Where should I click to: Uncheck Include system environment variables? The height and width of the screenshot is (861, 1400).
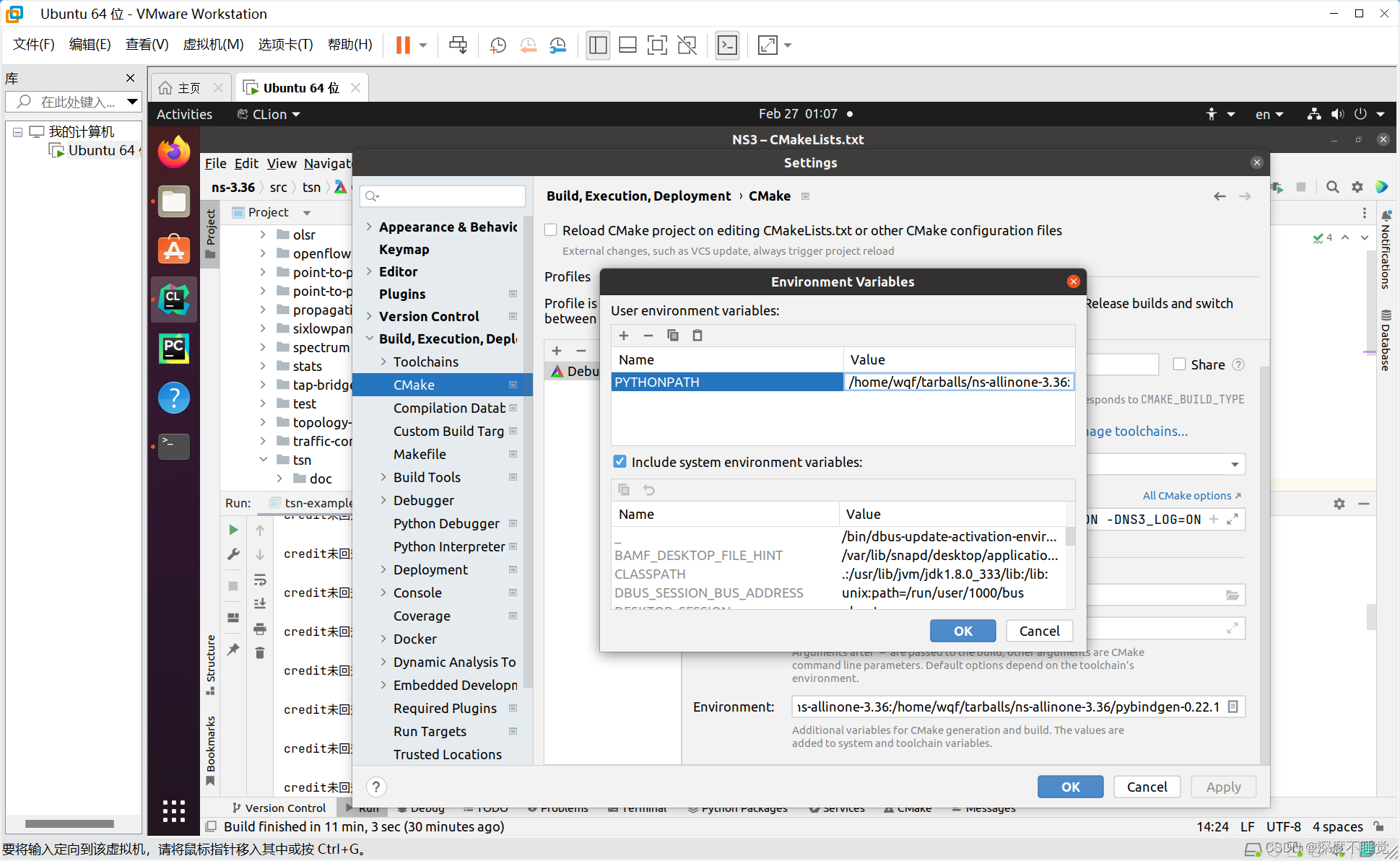tap(620, 462)
